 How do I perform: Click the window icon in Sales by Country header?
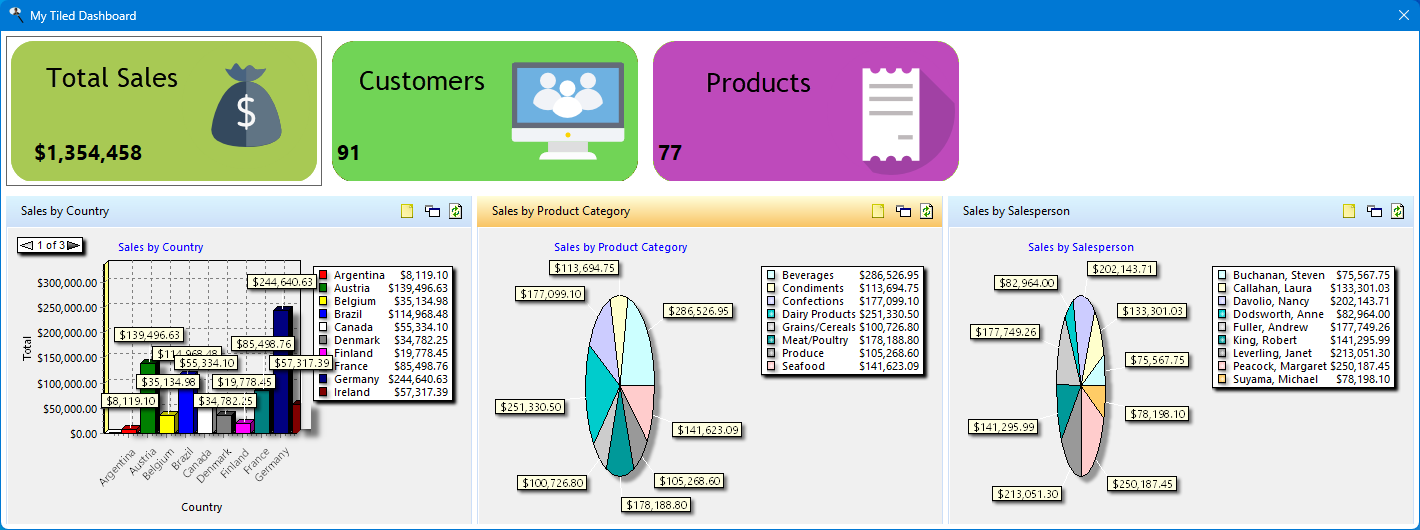[x=432, y=211]
